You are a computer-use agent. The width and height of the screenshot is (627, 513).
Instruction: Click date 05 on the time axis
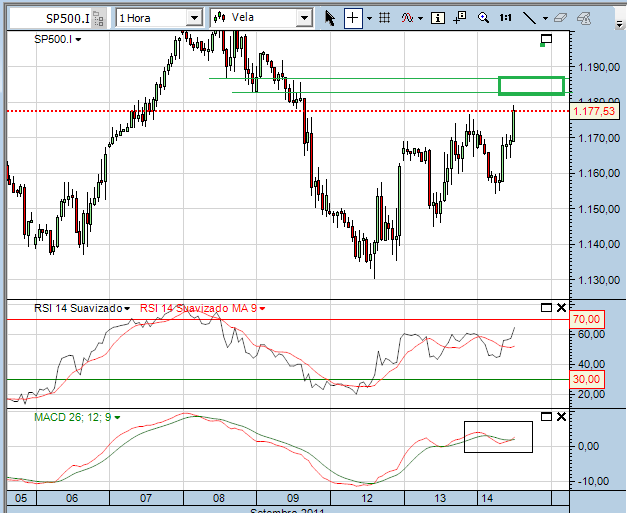[21, 498]
